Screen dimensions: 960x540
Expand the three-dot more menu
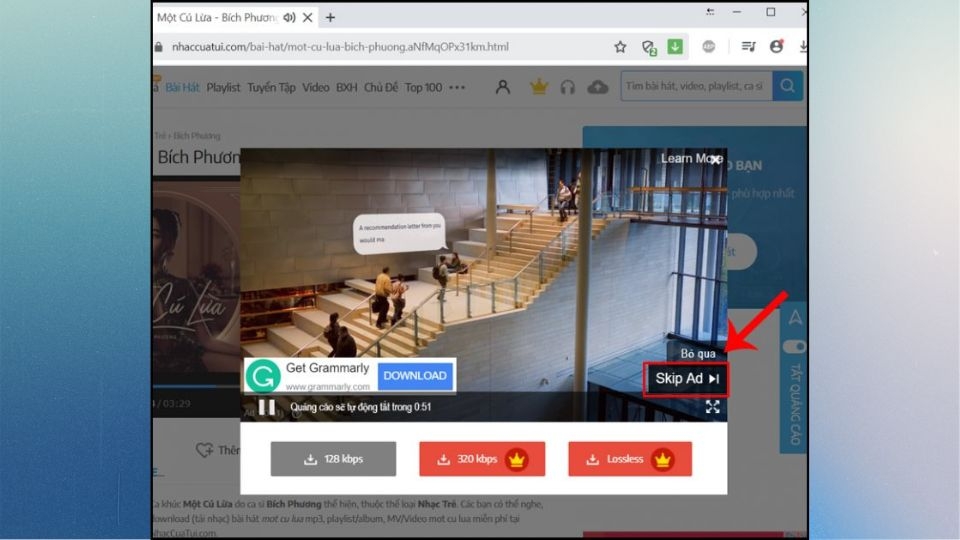(457, 87)
